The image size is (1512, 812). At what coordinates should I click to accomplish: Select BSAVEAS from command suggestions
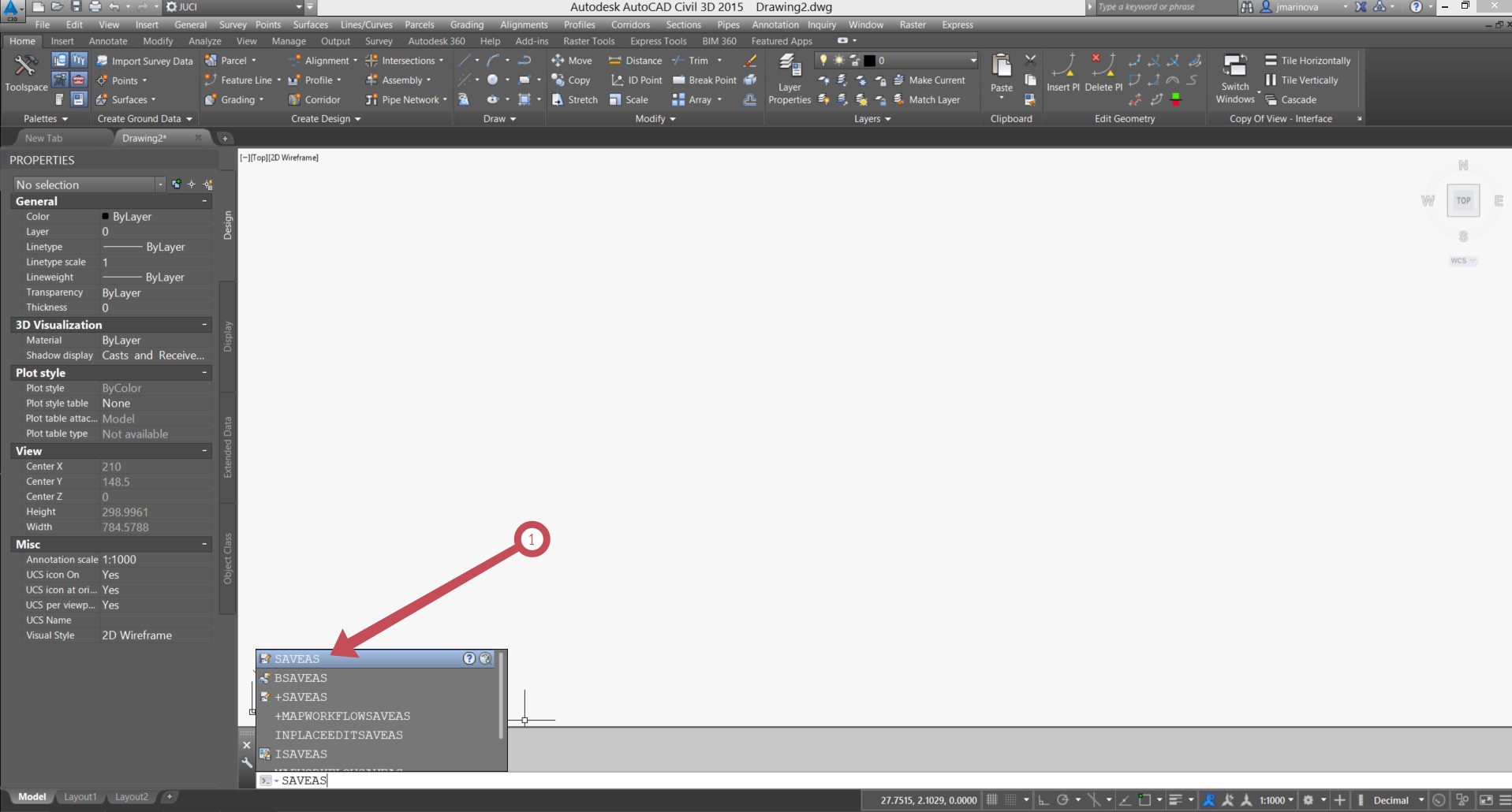[377, 678]
